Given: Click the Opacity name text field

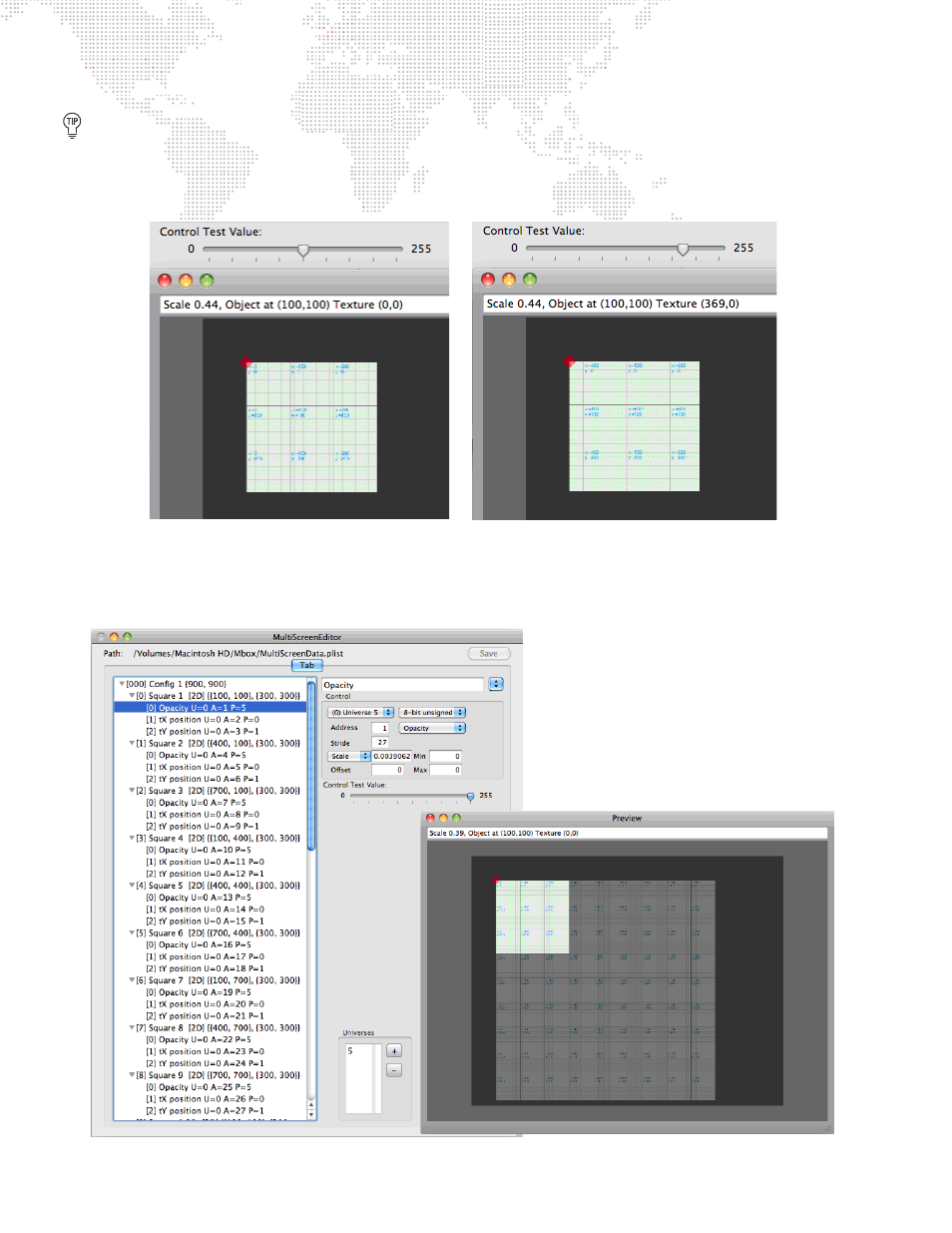Looking at the screenshot, I should (x=403, y=685).
